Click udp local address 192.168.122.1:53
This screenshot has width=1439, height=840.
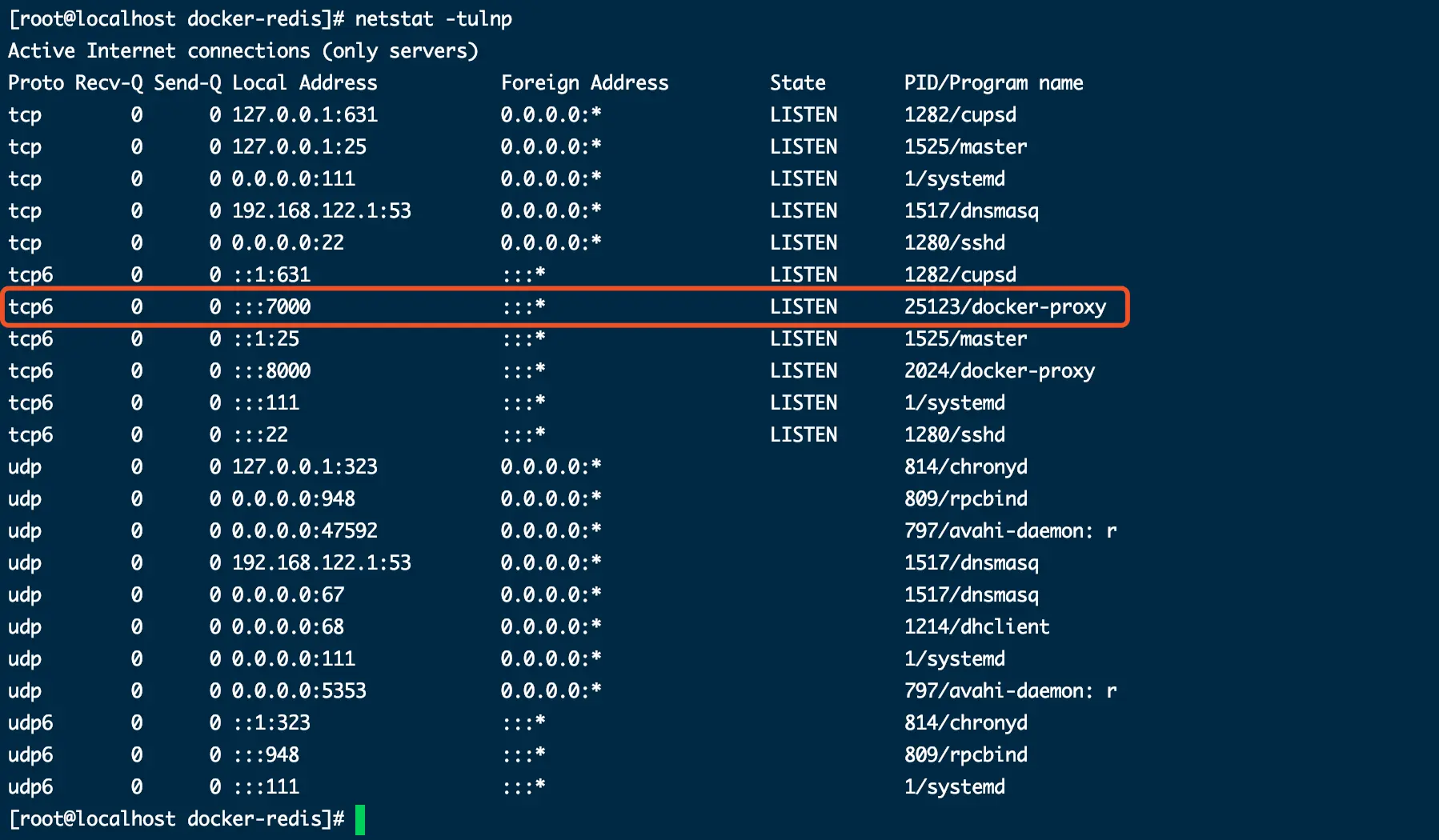click(322, 563)
